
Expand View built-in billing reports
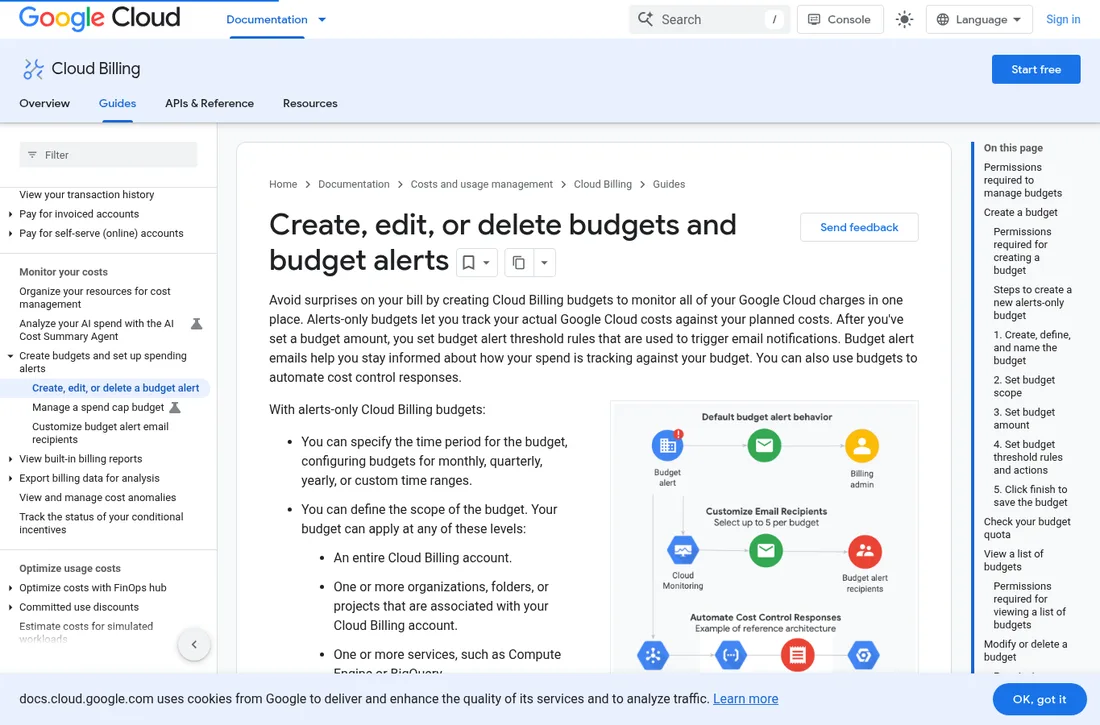[10, 459]
